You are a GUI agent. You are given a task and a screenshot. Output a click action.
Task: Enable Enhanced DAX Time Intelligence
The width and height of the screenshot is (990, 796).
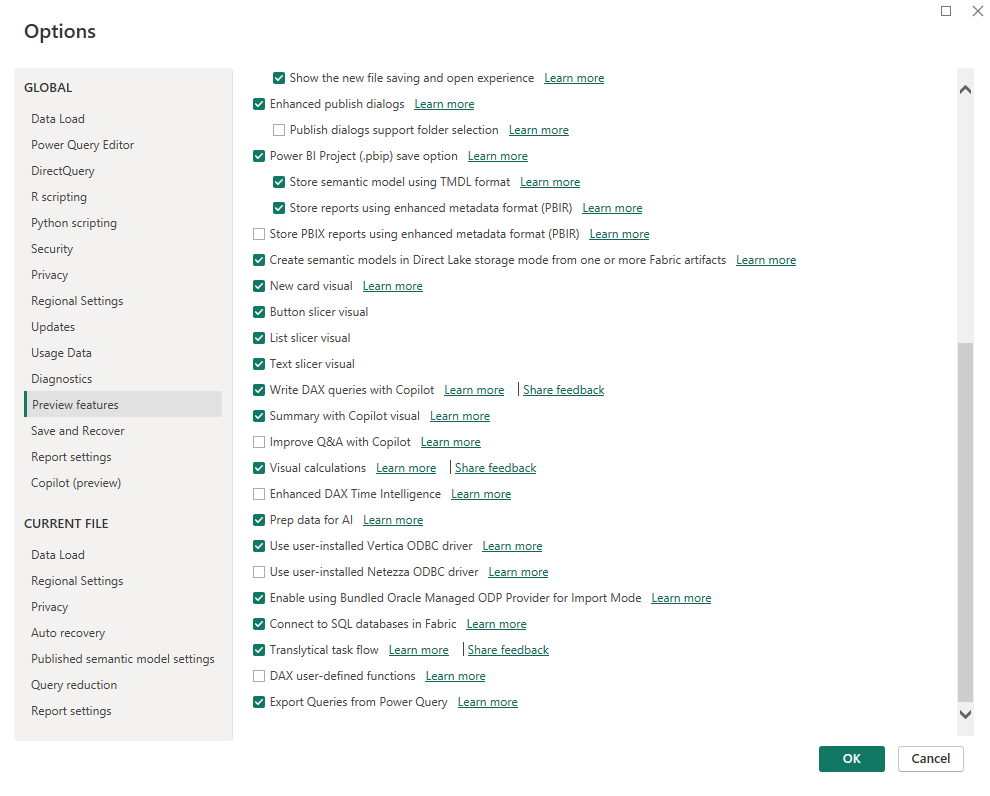pos(259,493)
